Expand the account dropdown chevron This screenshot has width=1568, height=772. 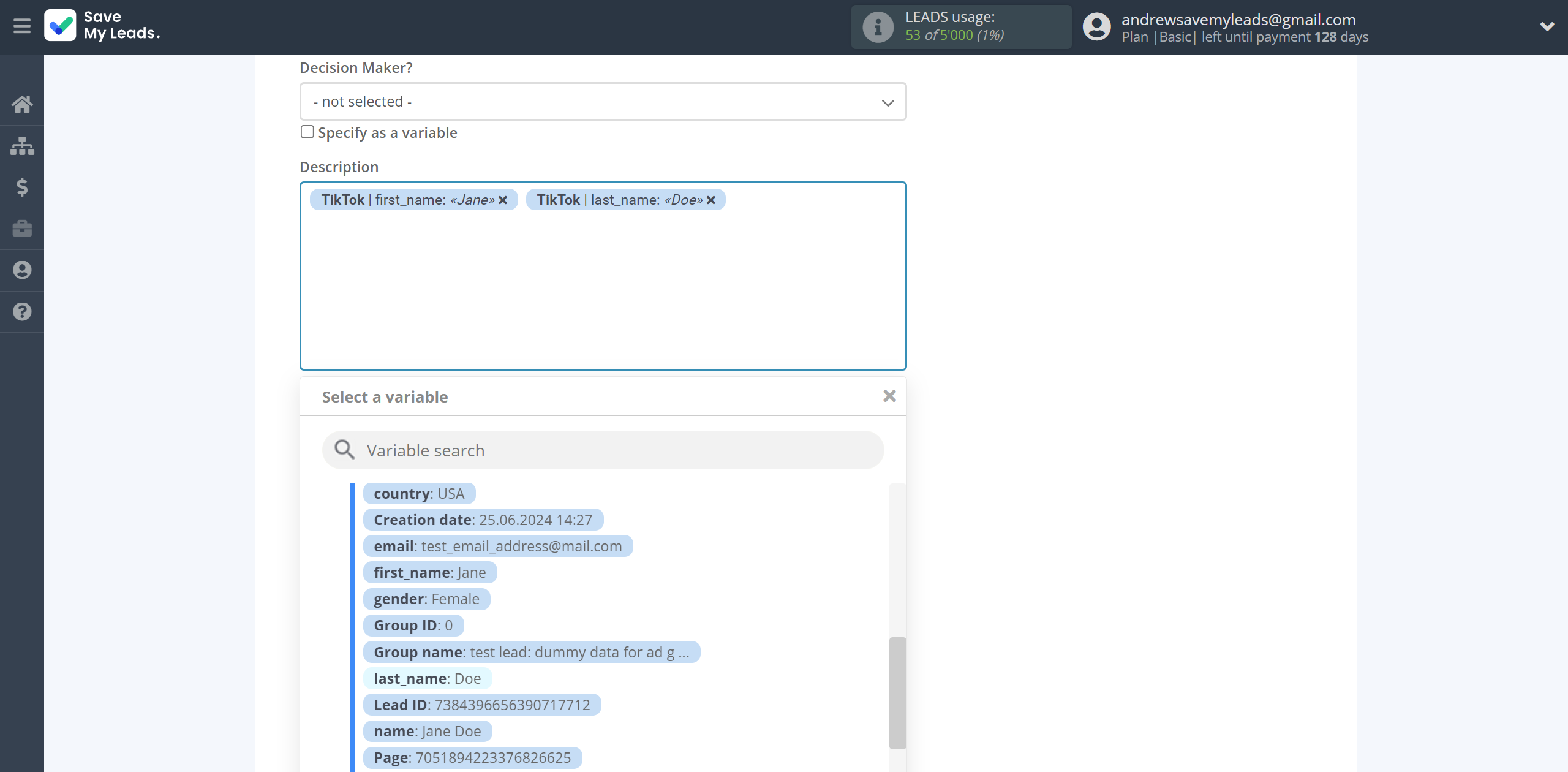coord(1547,26)
